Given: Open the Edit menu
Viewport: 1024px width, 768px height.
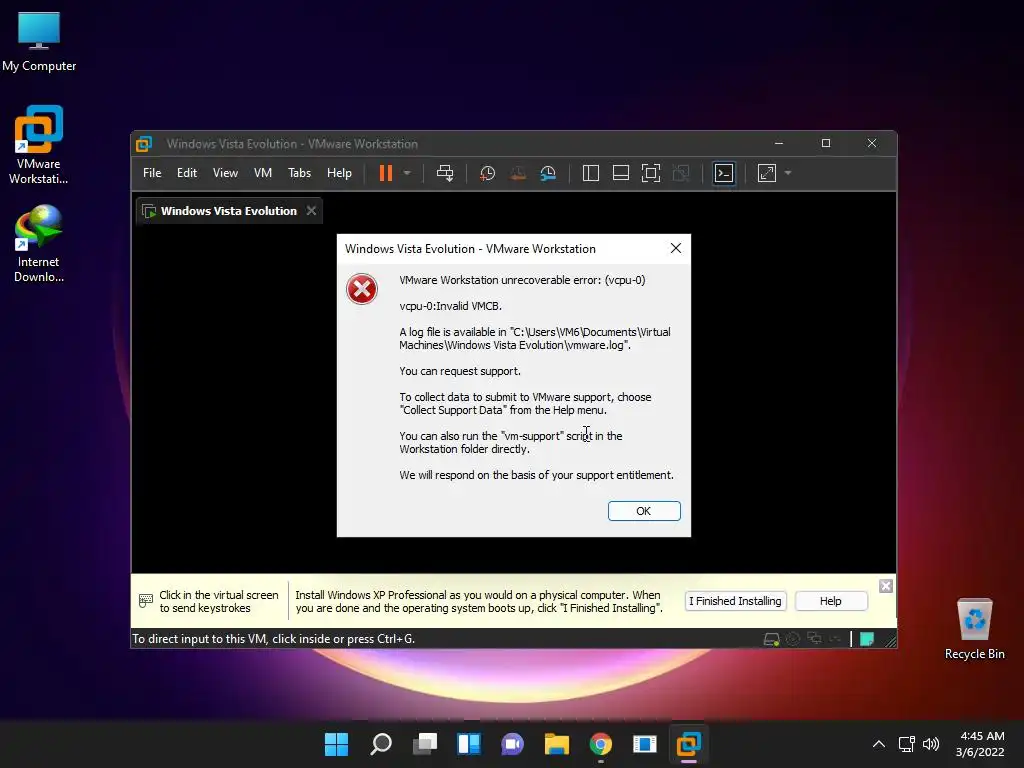Looking at the screenshot, I should (187, 173).
